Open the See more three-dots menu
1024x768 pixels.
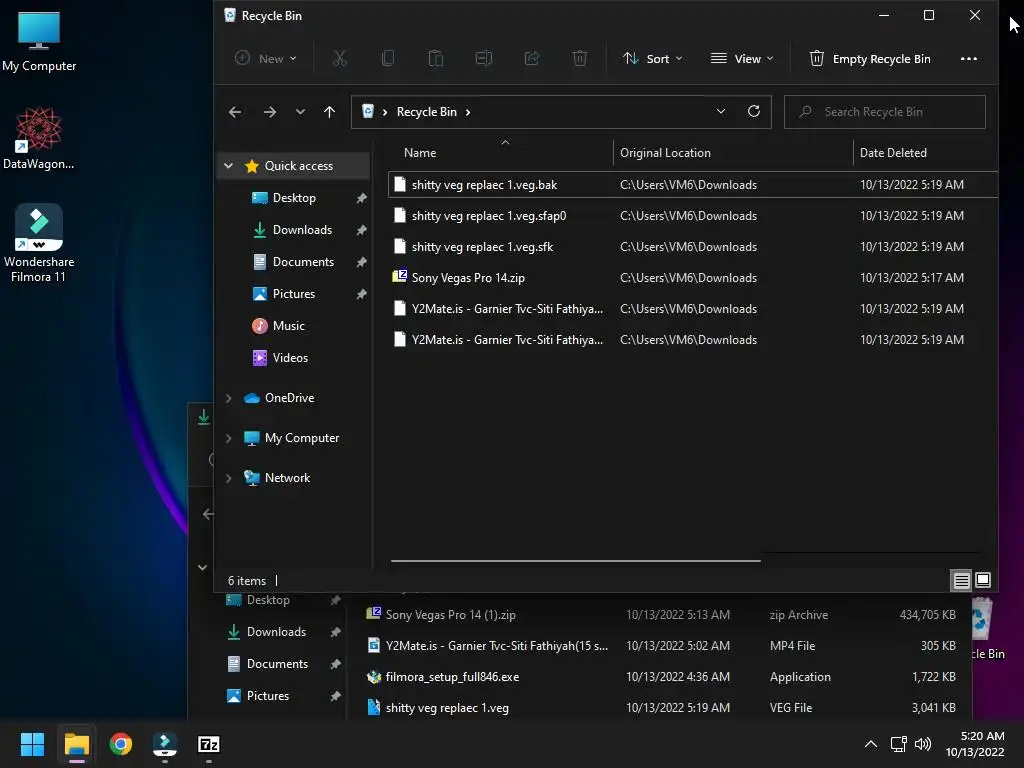968,59
